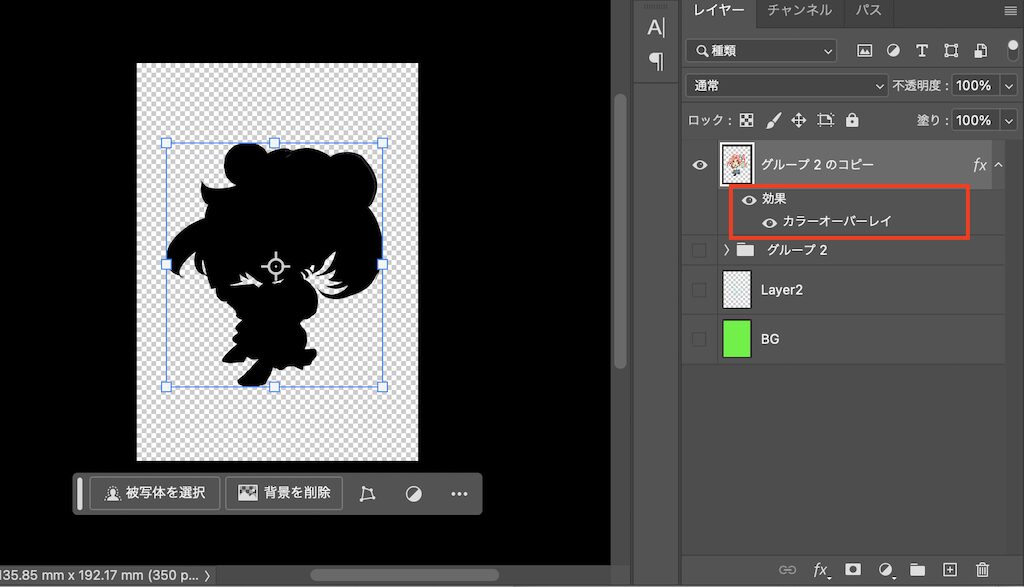Viewport: 1024px width, 587px height.
Task: Hide the グループ 2 のコピー layer
Action: [699, 165]
